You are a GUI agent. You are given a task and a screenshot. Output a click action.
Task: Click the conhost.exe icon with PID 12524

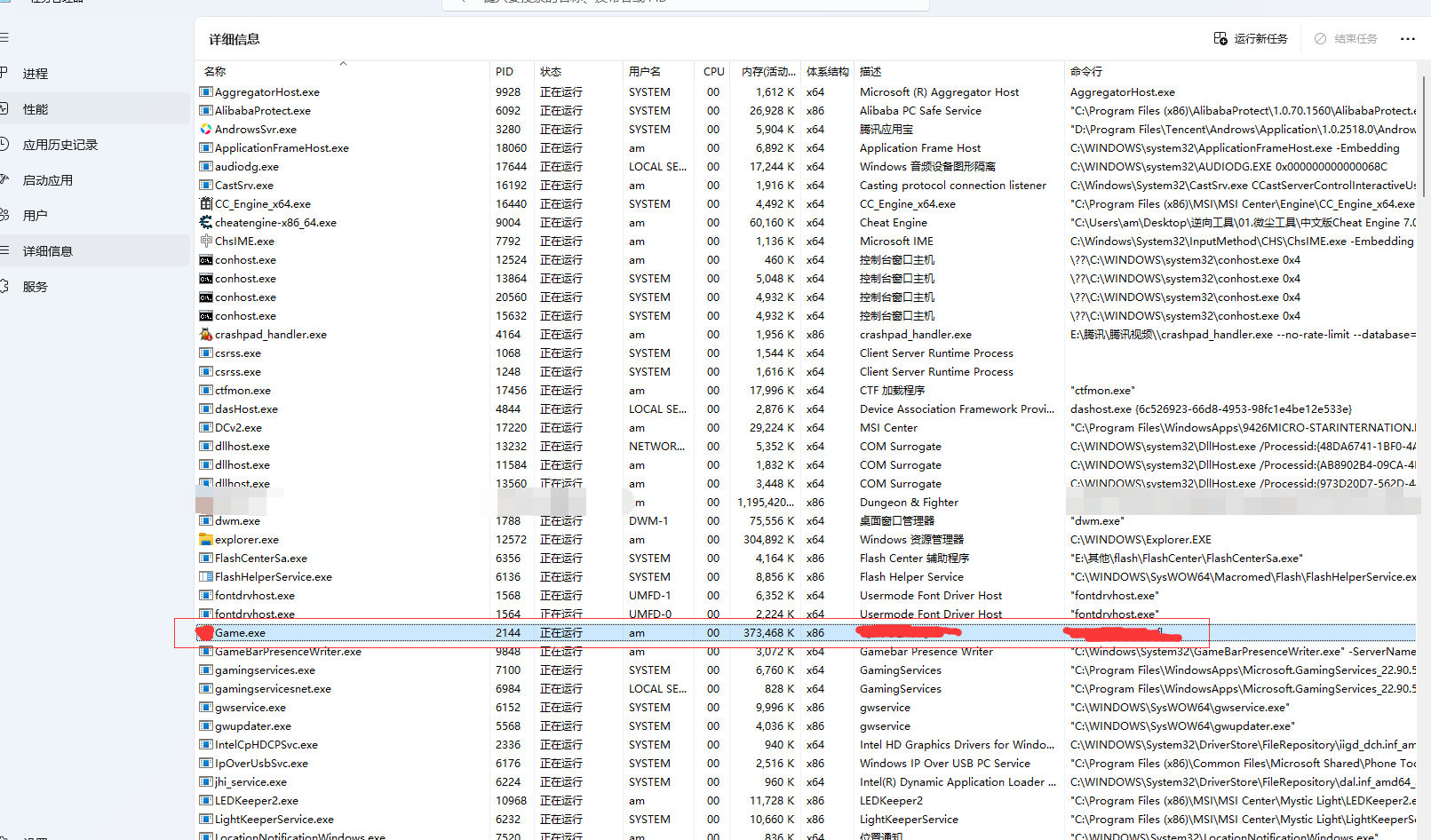click(206, 259)
